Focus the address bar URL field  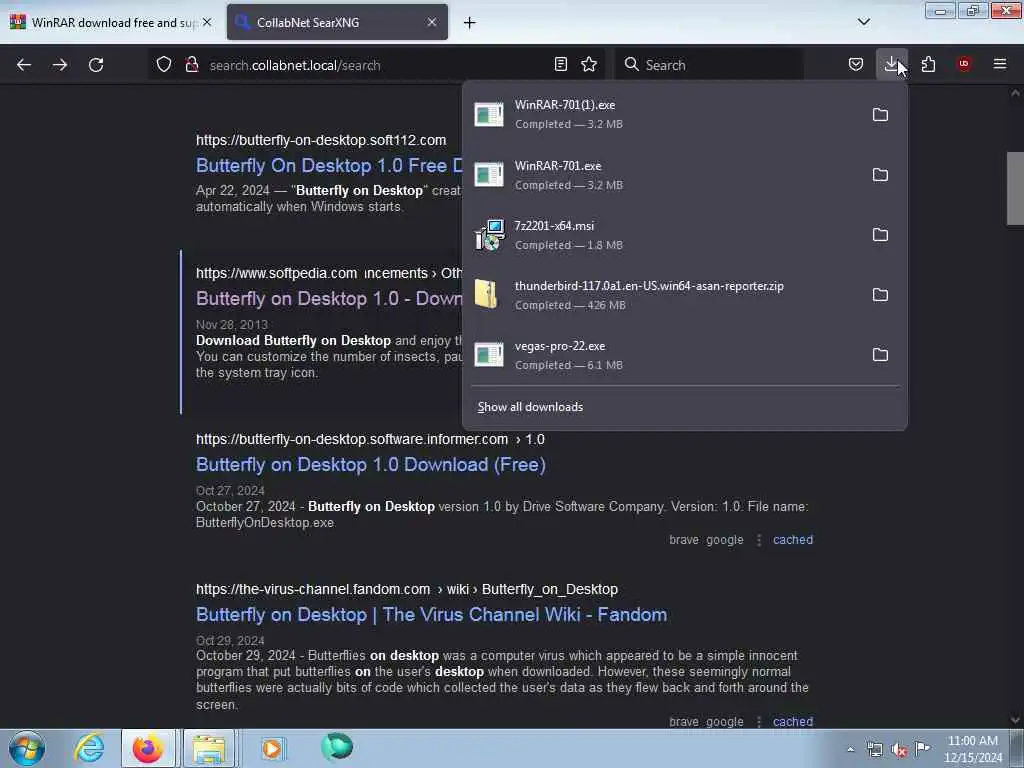(376, 65)
